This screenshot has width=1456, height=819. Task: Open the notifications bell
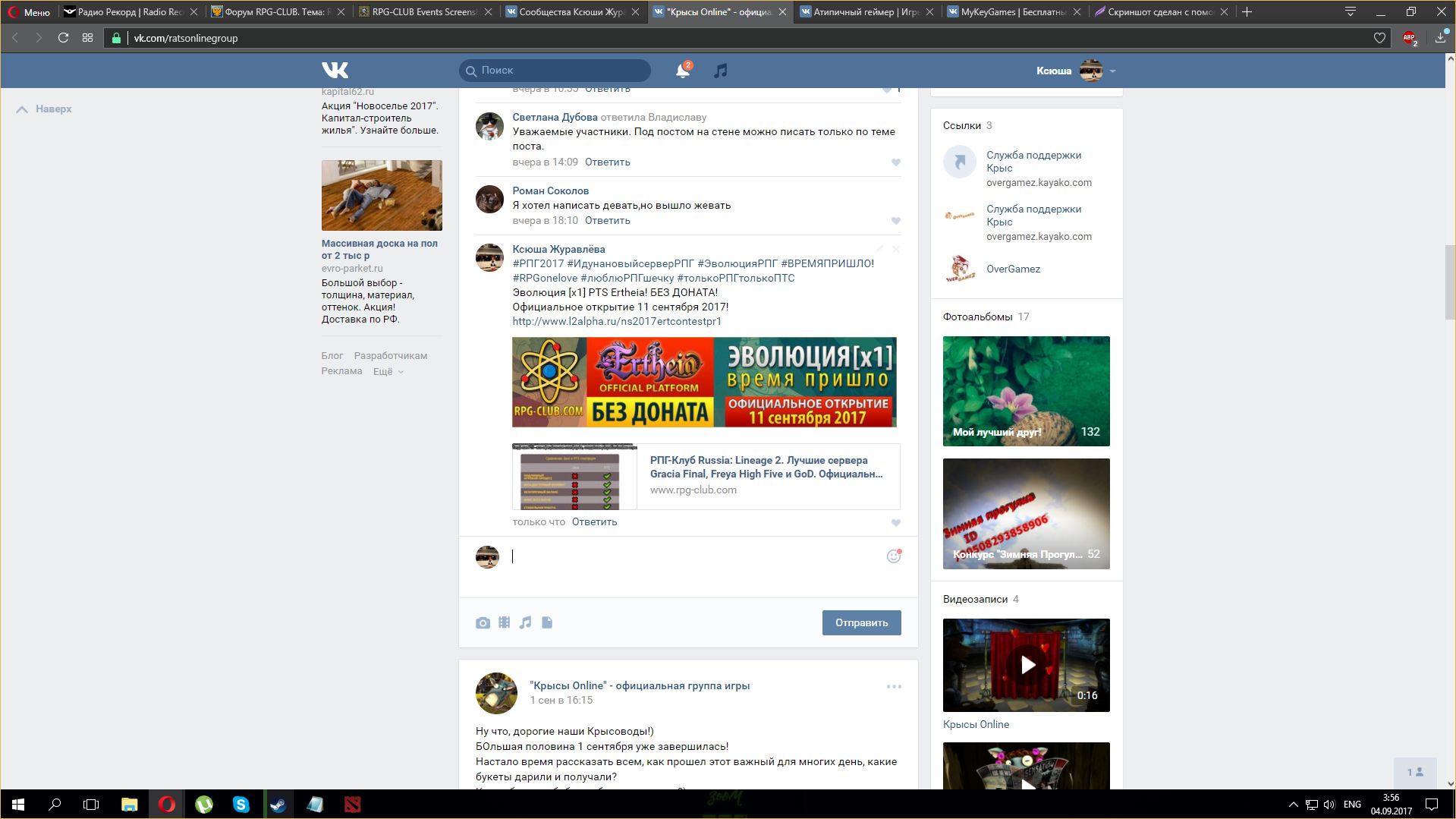point(683,71)
